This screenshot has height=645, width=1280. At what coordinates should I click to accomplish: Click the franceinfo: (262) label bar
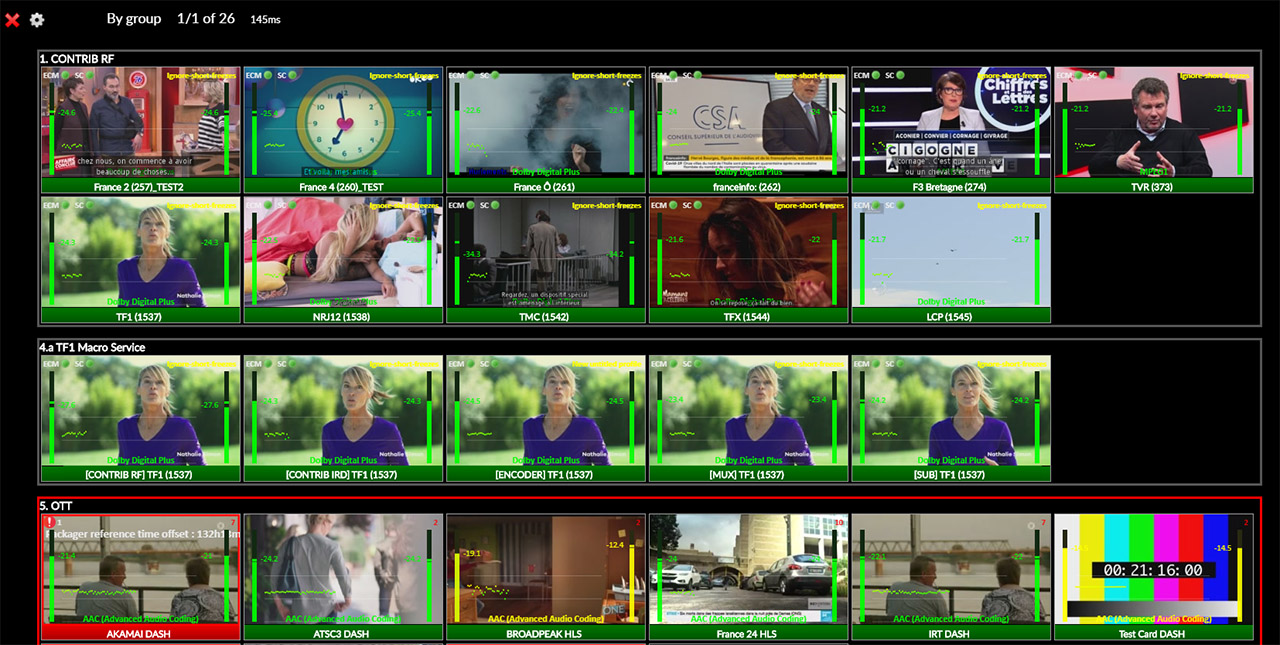[x=748, y=186]
